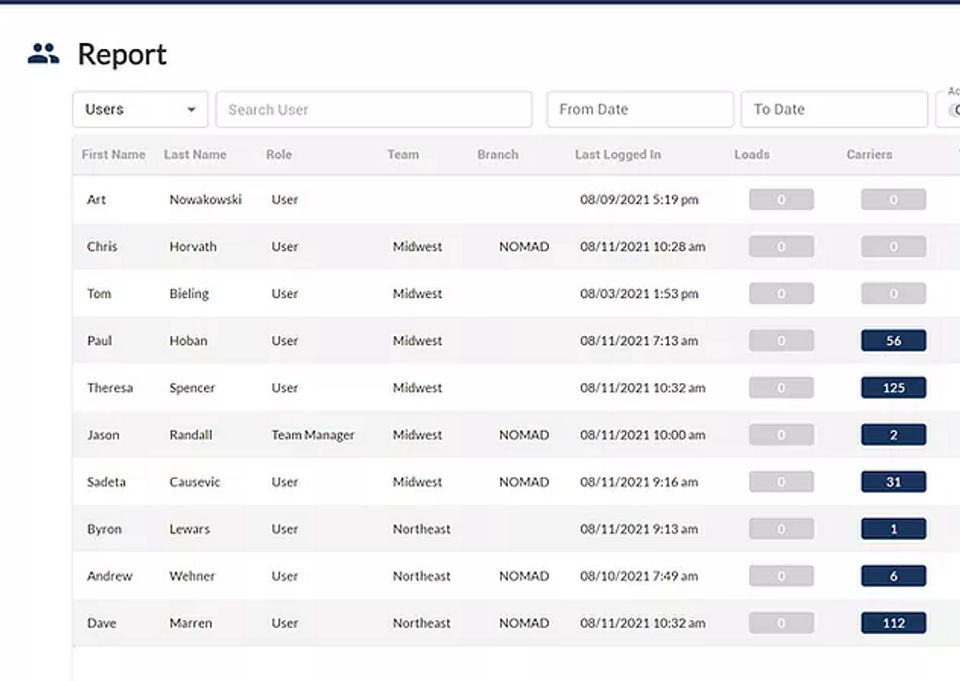The height and width of the screenshot is (681, 960).
Task: Select the last name Horvath
Action: [x=193, y=247]
